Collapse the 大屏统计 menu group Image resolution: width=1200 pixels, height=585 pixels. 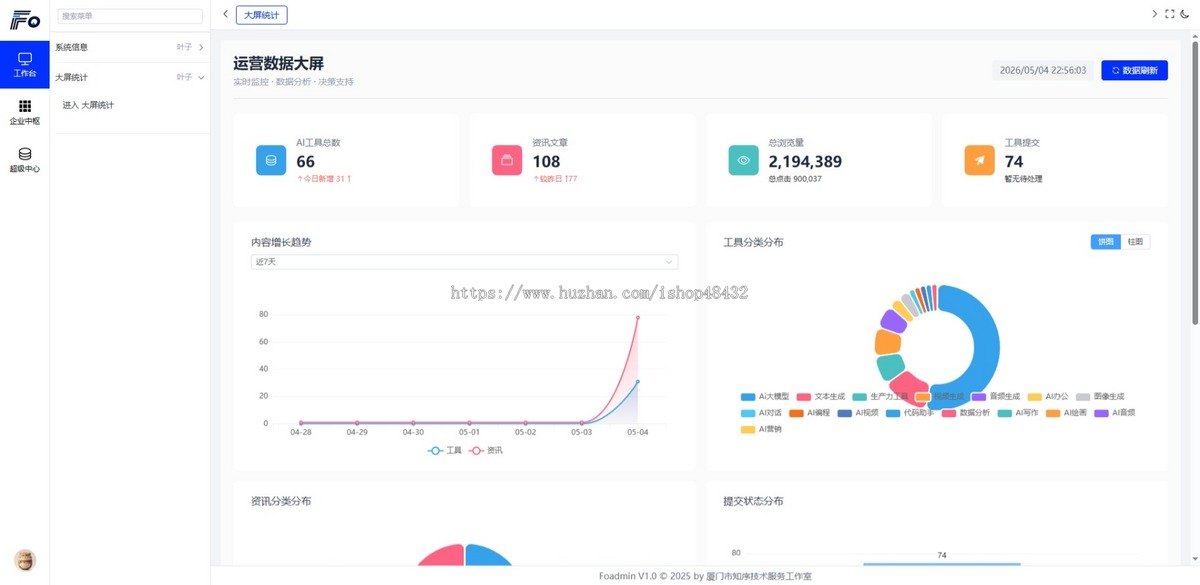click(130, 77)
